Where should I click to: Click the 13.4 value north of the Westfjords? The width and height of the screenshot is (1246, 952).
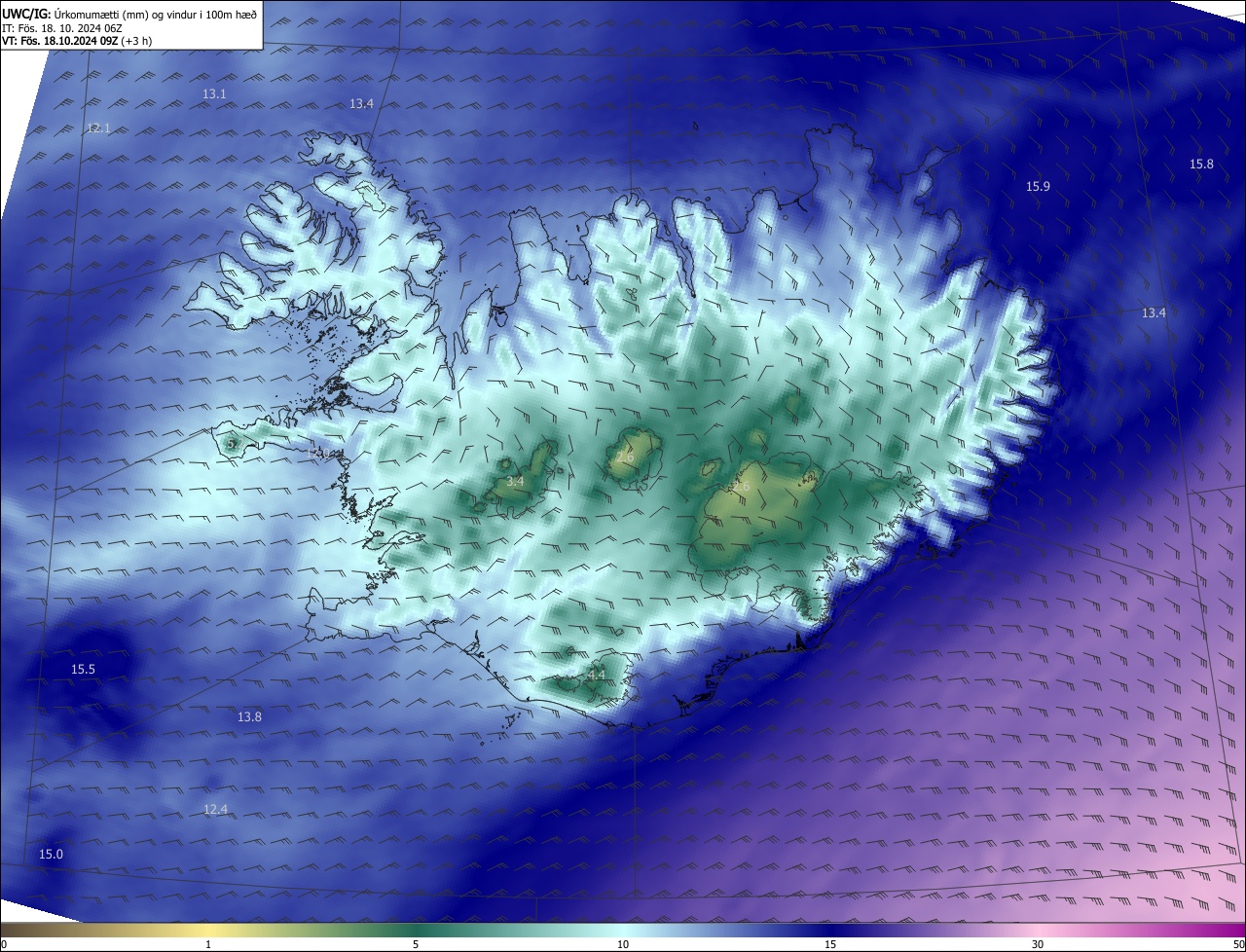click(361, 104)
